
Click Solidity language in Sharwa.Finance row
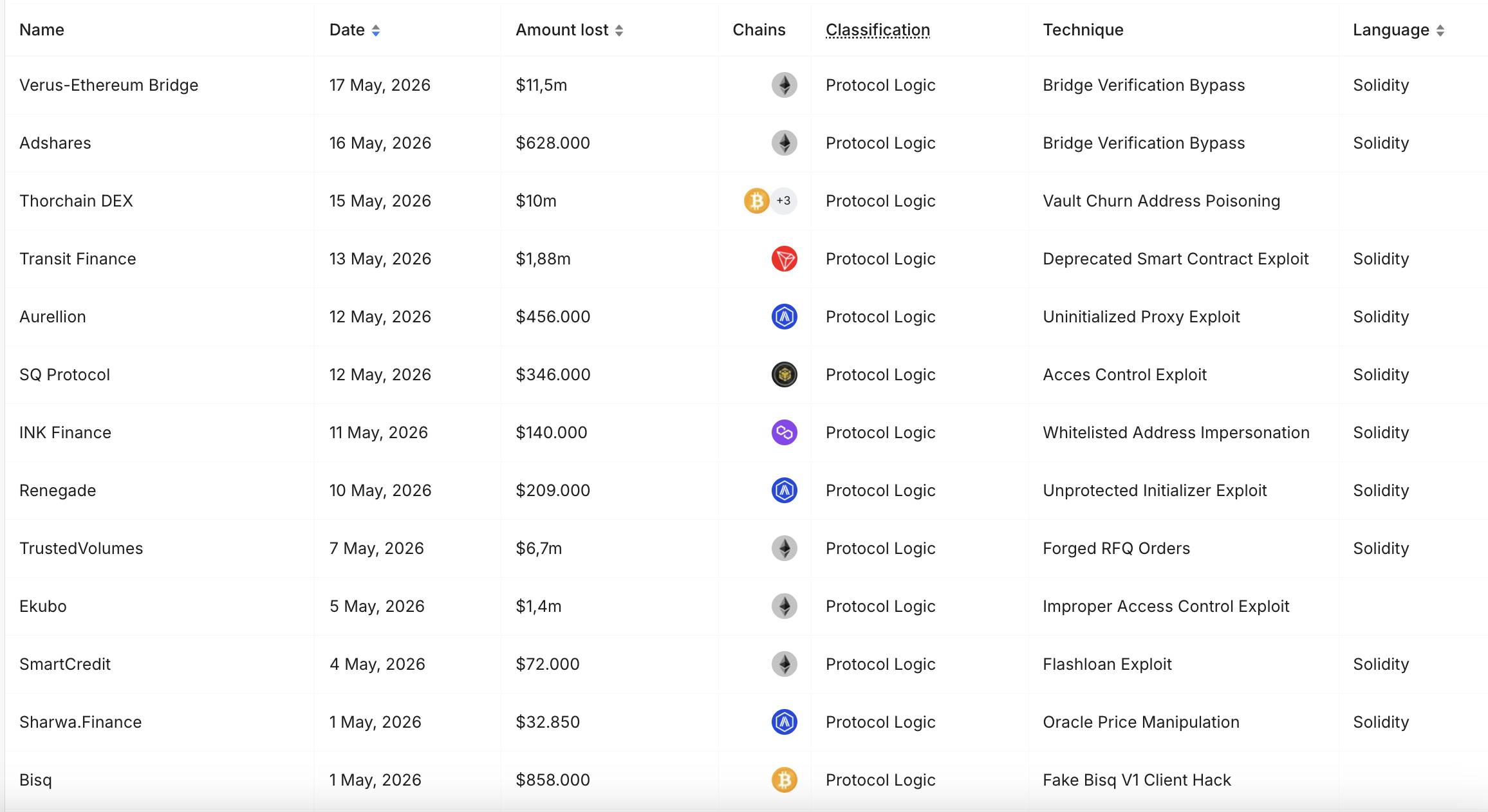pyautogui.click(x=1381, y=722)
